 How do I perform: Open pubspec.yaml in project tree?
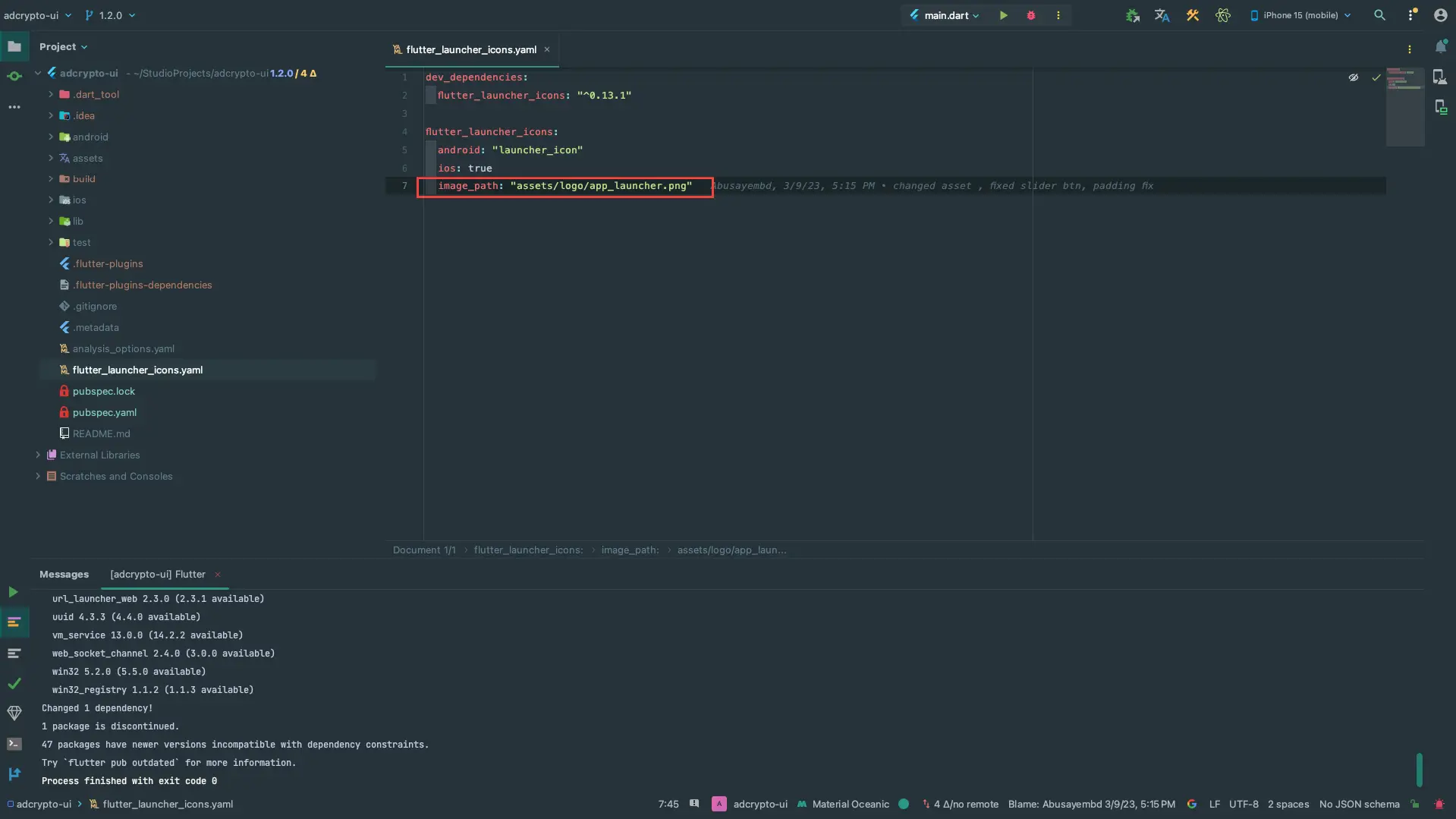(x=104, y=412)
